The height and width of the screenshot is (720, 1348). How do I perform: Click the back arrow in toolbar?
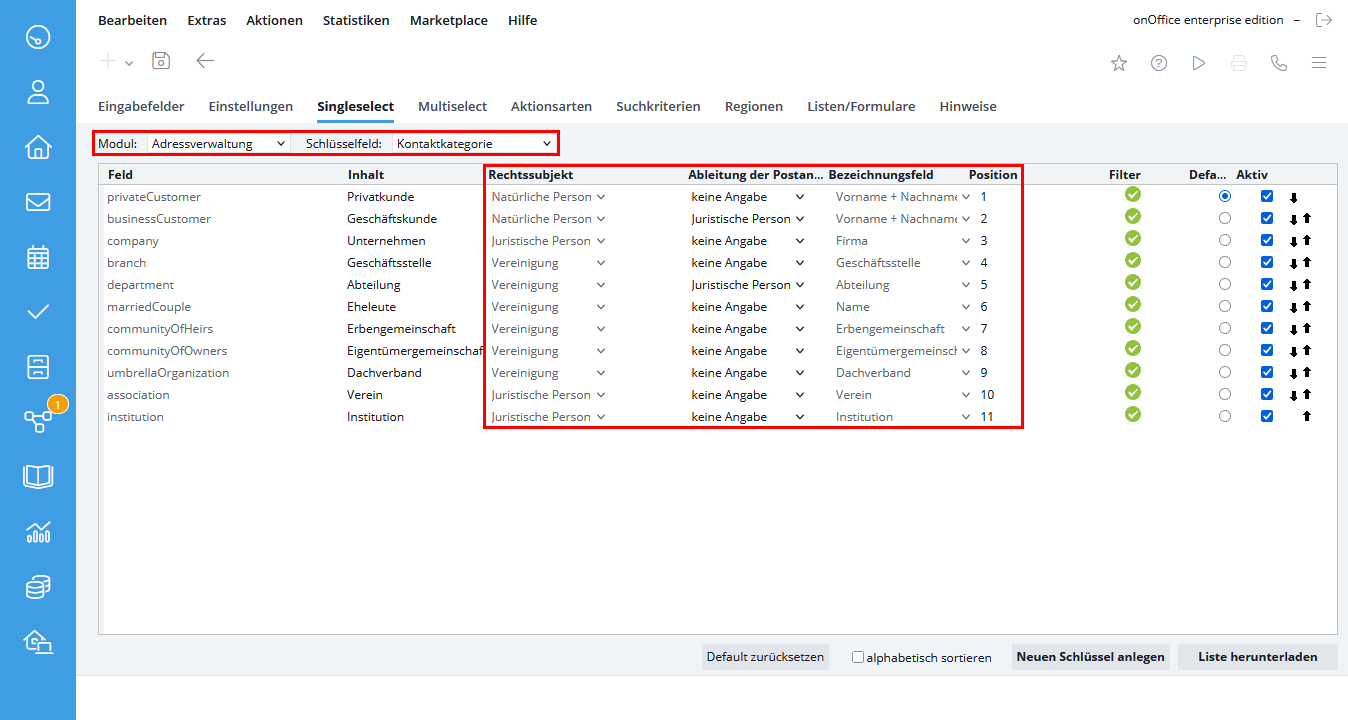pos(205,61)
